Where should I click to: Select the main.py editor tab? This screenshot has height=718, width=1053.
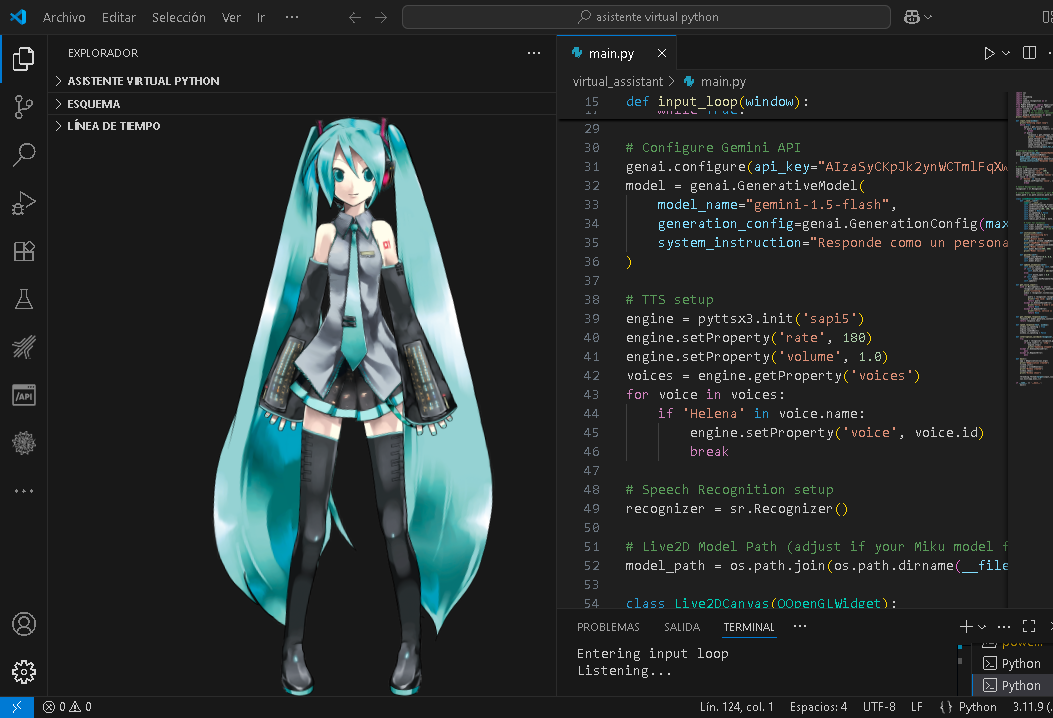click(611, 53)
